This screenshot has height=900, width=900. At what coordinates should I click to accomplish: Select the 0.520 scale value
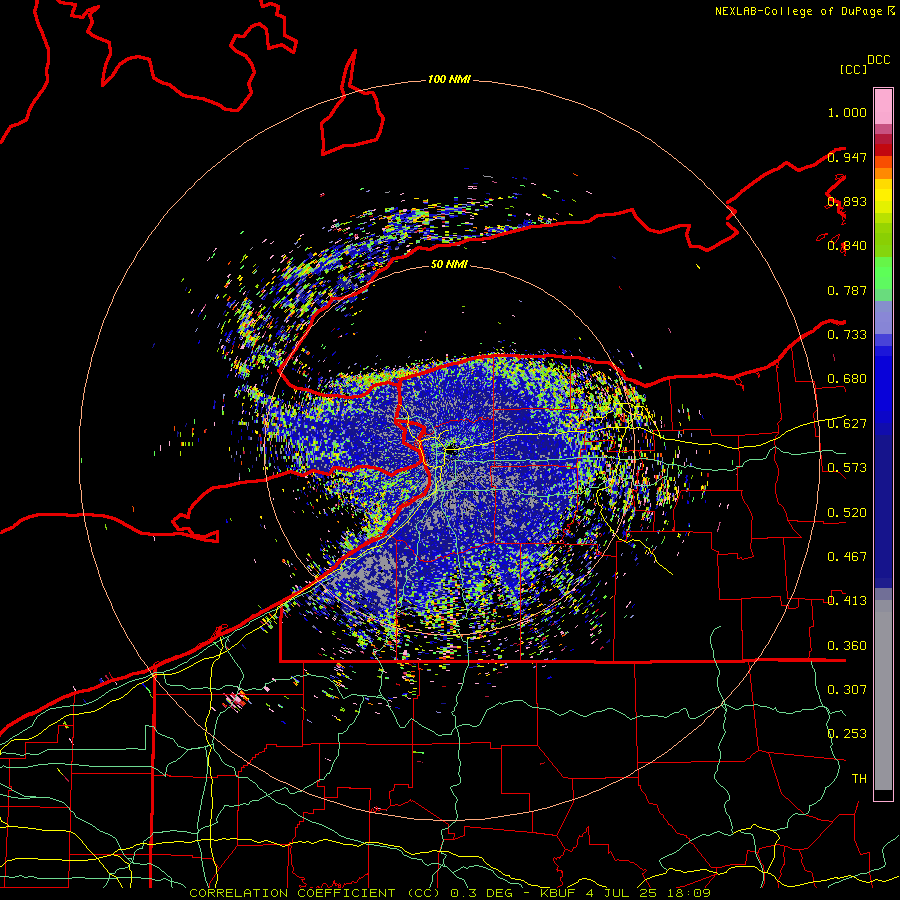coord(847,513)
